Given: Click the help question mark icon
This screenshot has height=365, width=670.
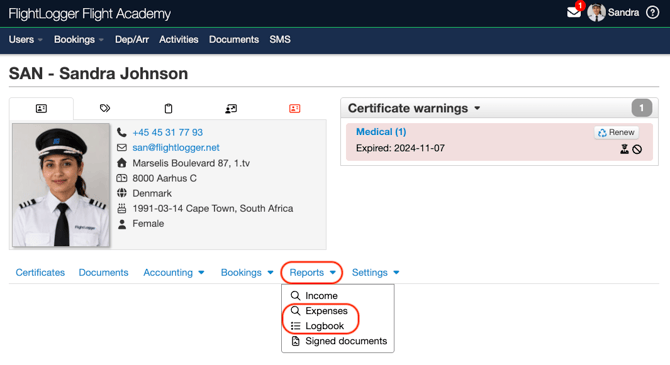Looking at the screenshot, I should point(652,13).
